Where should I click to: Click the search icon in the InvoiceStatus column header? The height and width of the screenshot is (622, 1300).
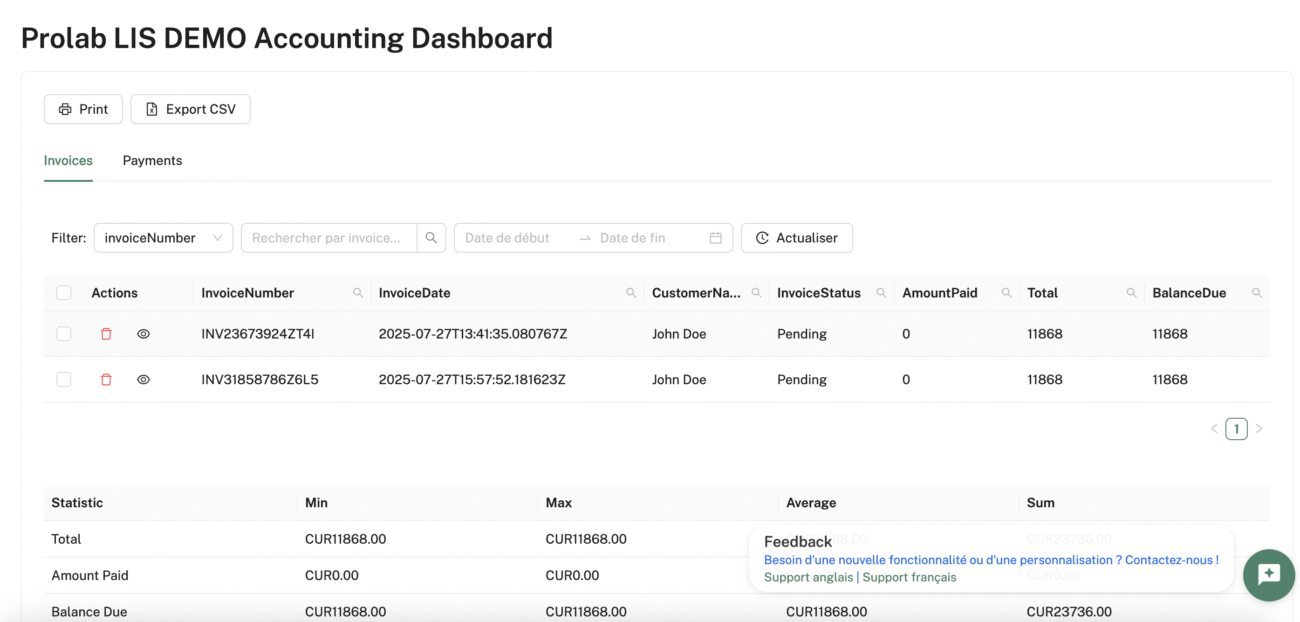click(881, 293)
